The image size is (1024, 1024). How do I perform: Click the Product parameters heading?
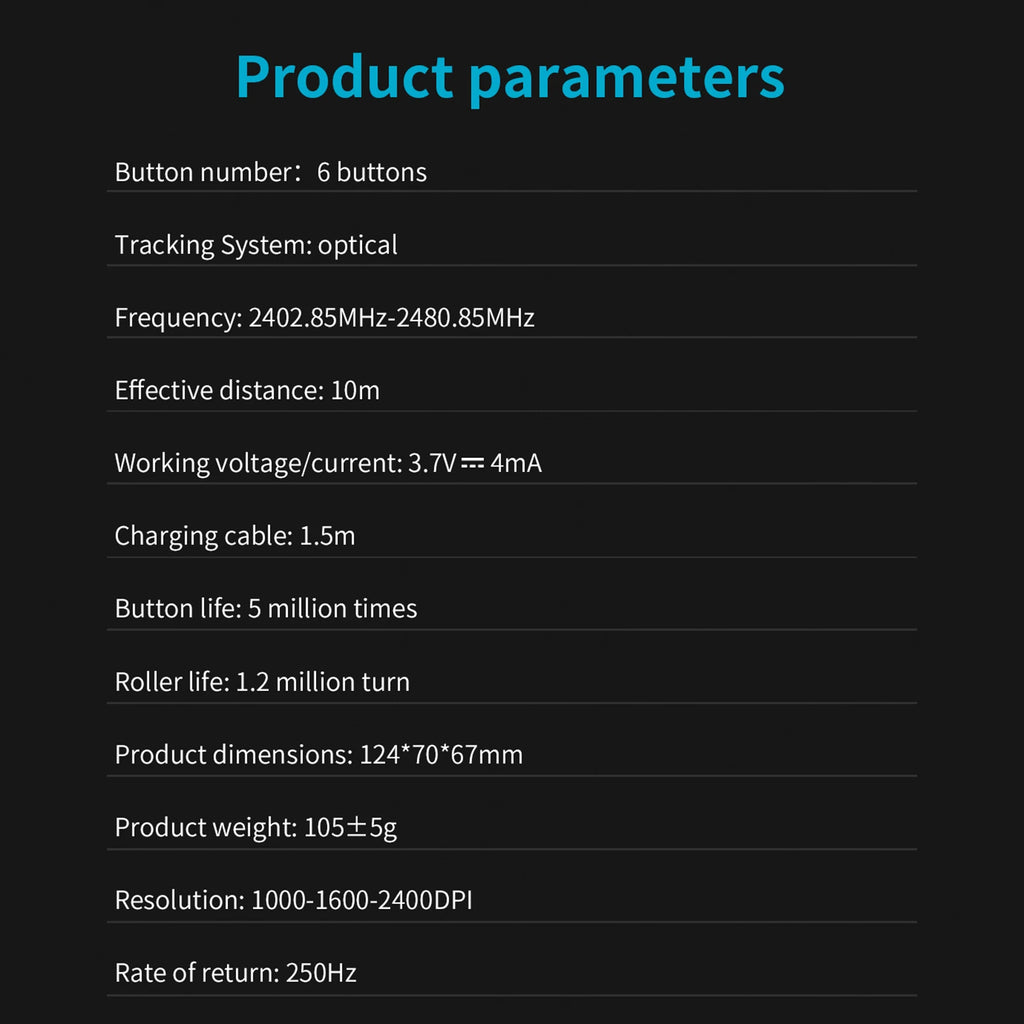pyautogui.click(x=510, y=78)
